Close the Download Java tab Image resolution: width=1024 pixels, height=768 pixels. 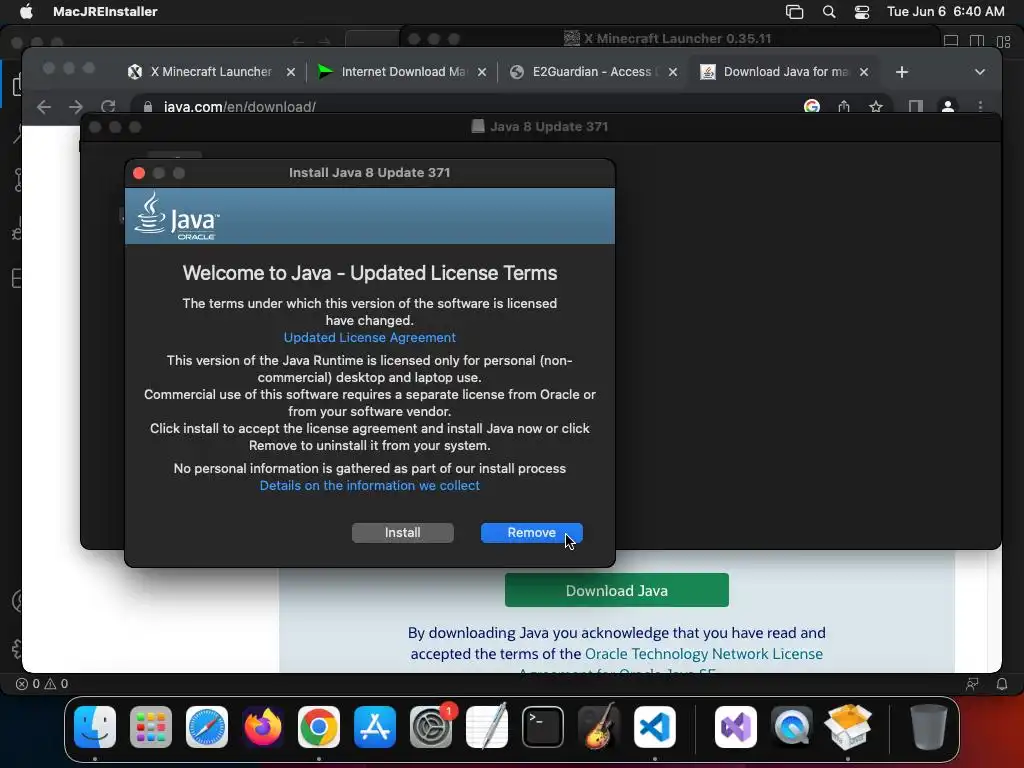864,72
